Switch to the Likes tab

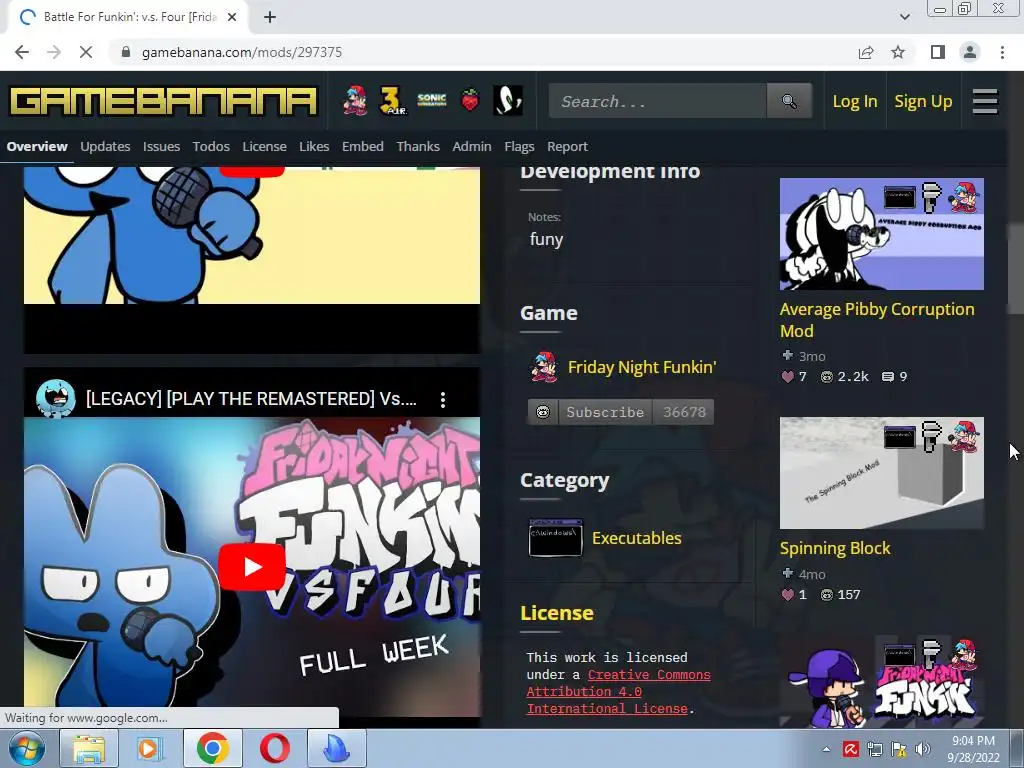pyautogui.click(x=314, y=146)
